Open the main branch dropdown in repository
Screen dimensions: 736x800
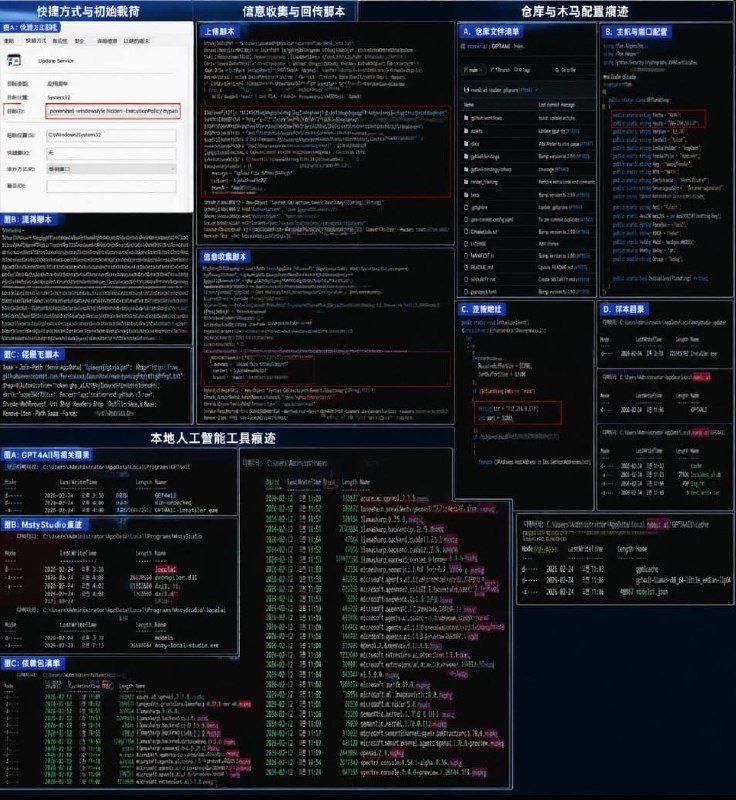[472, 70]
